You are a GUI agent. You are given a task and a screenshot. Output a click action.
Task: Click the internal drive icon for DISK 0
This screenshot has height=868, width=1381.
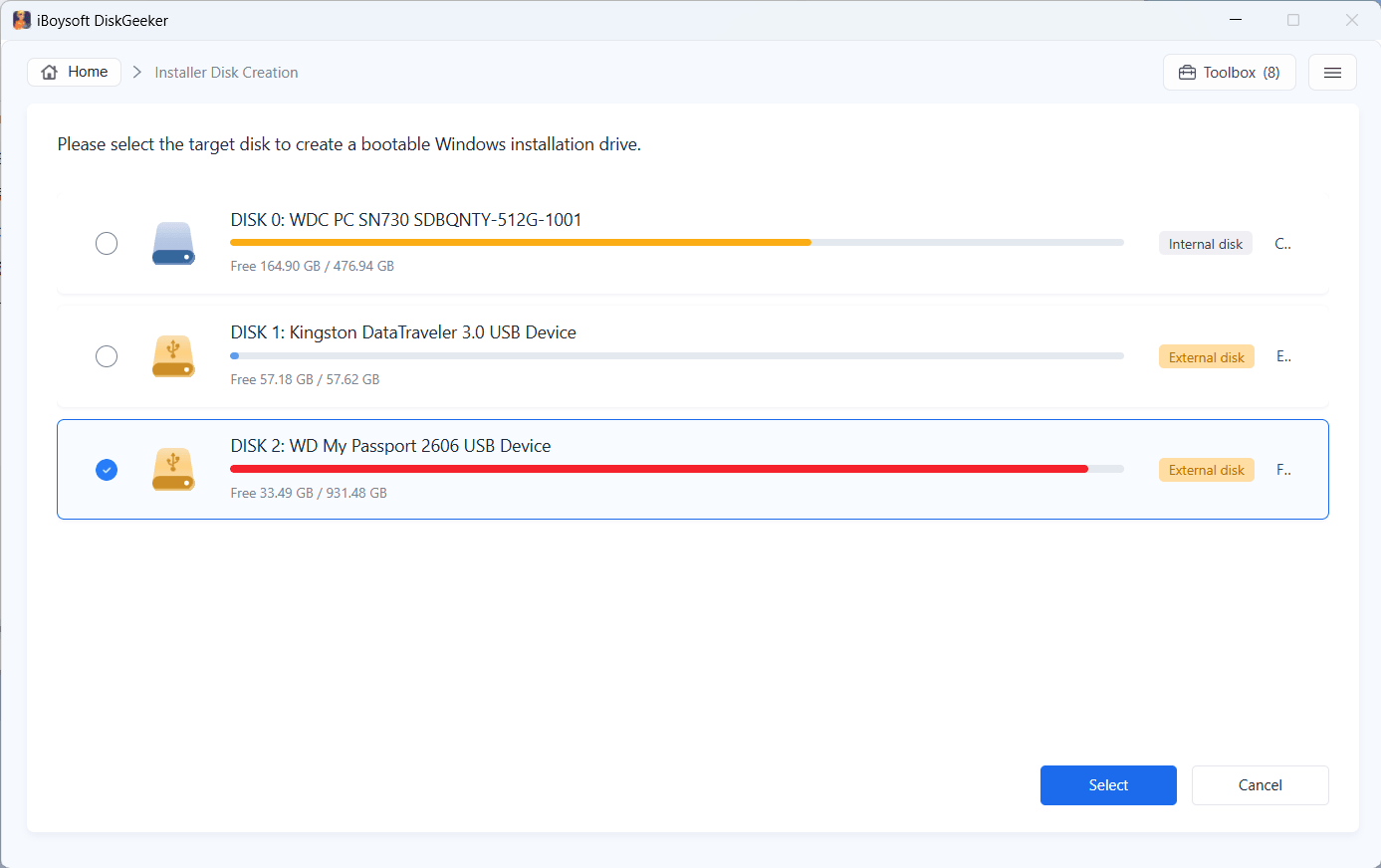point(173,243)
